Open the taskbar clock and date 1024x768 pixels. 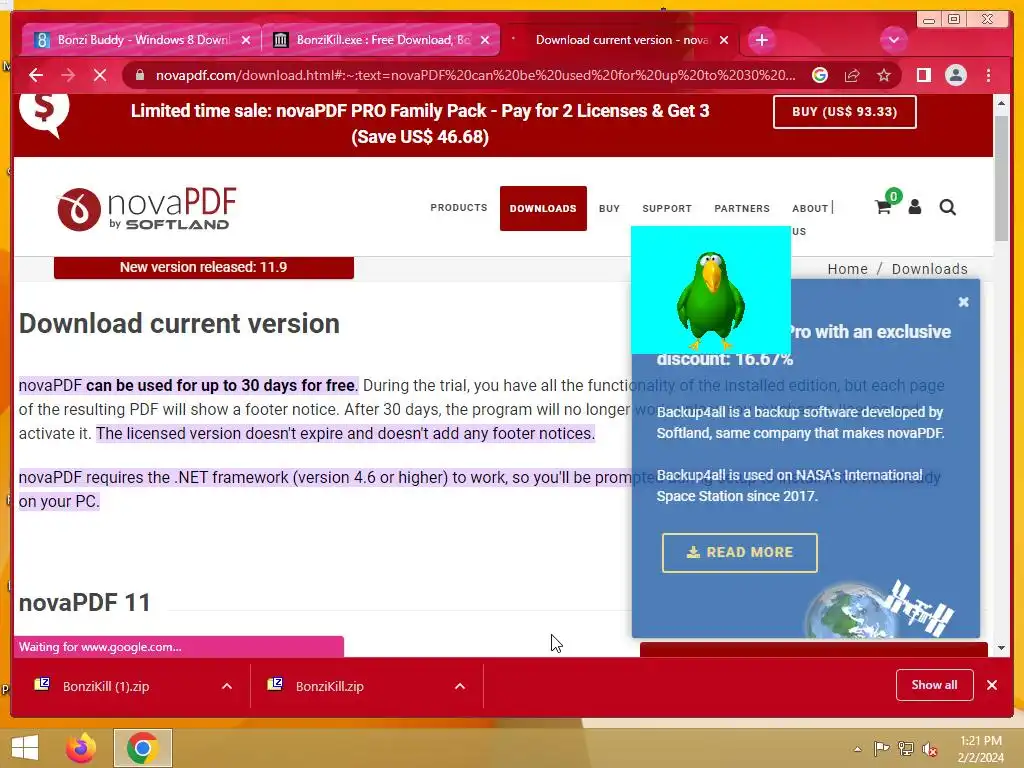pyautogui.click(x=980, y=749)
